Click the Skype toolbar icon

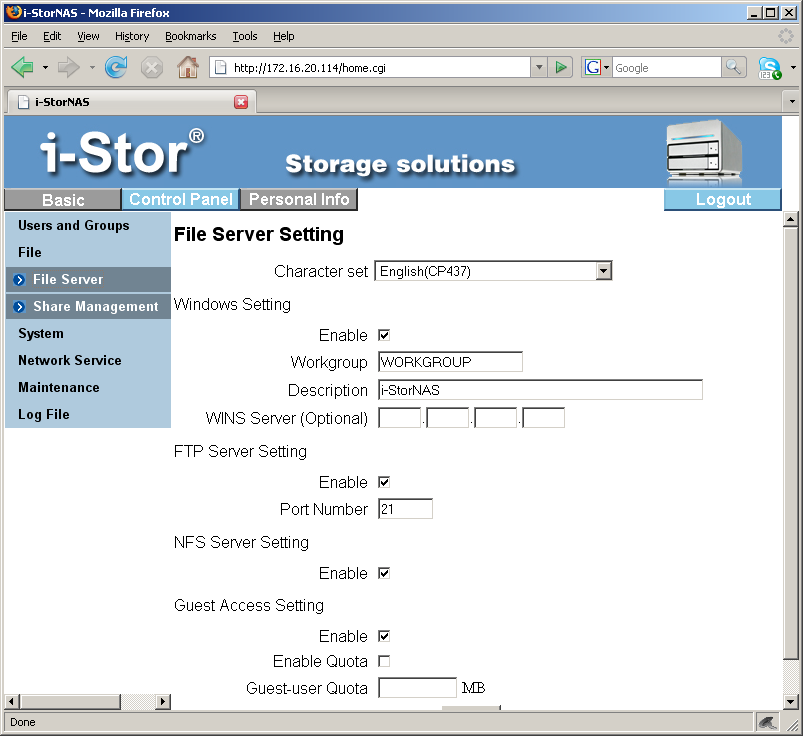tap(769, 68)
